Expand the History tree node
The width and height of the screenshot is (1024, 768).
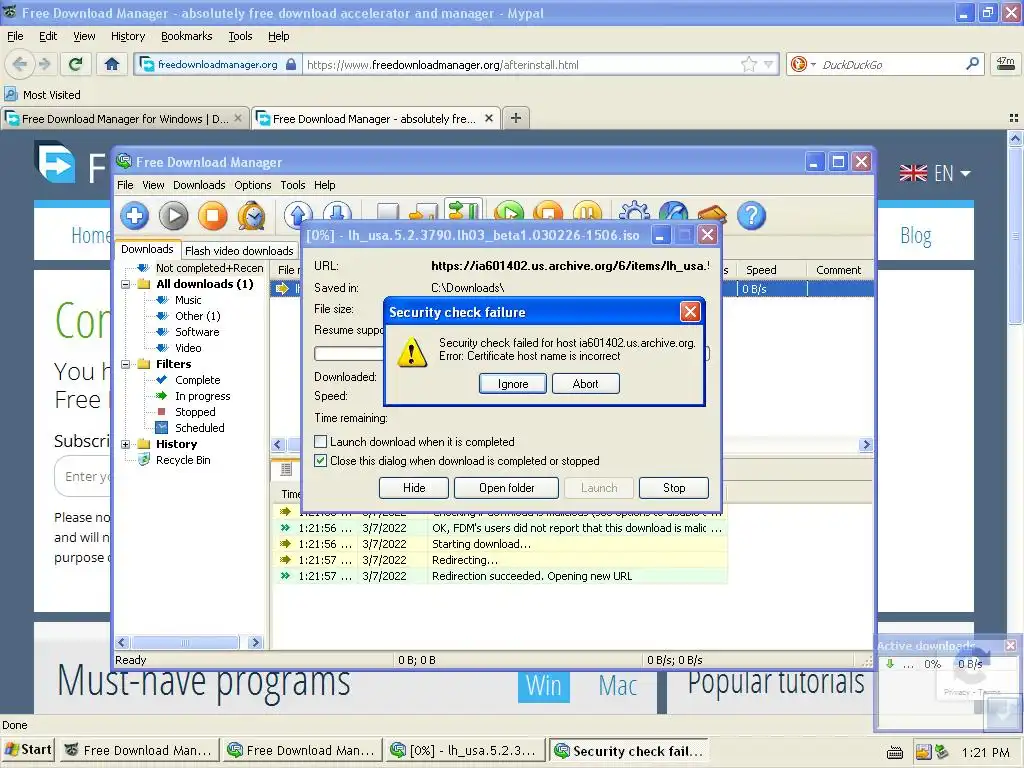click(x=125, y=444)
